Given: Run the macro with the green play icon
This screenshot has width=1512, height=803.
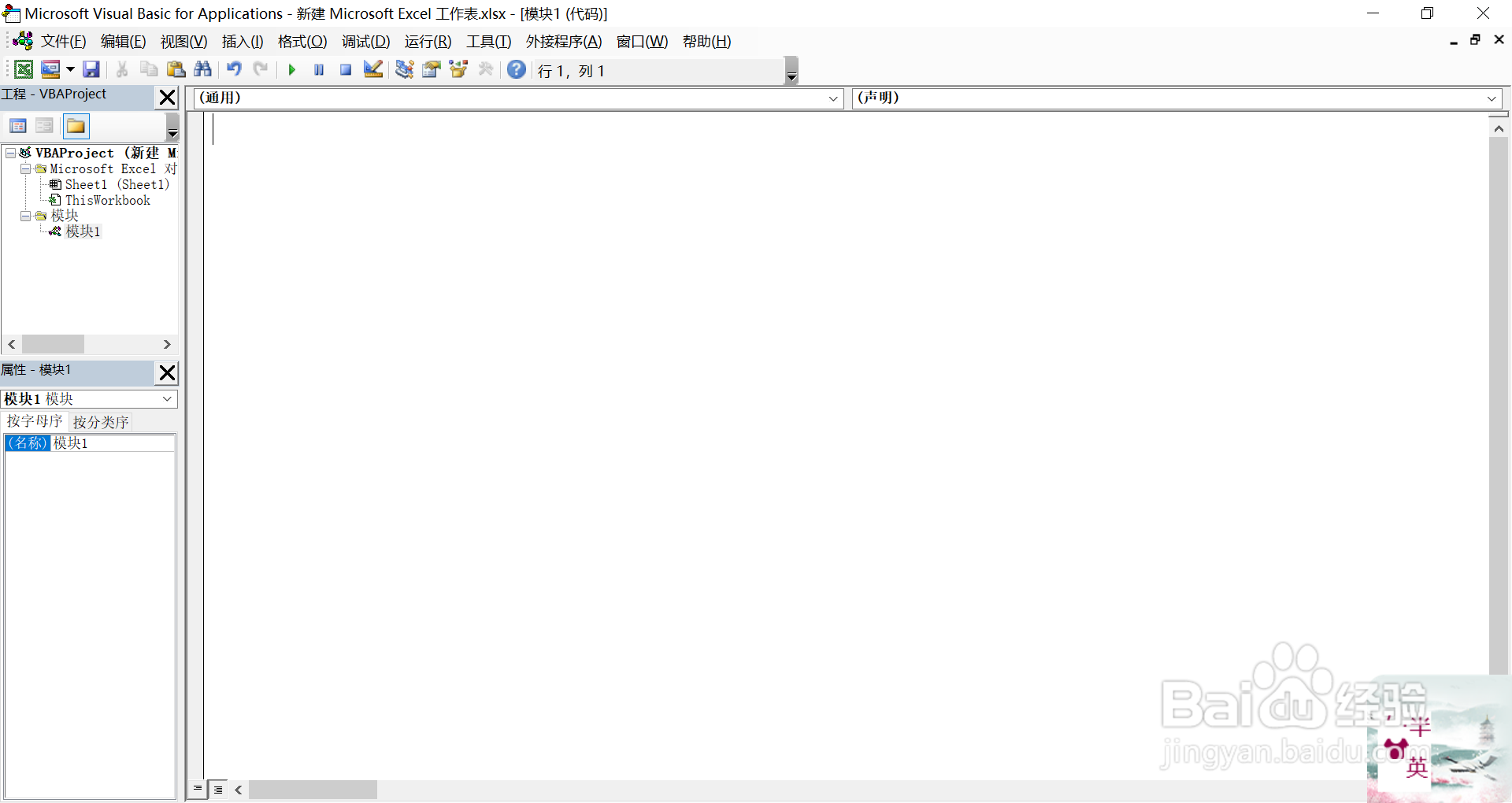Looking at the screenshot, I should tap(292, 70).
